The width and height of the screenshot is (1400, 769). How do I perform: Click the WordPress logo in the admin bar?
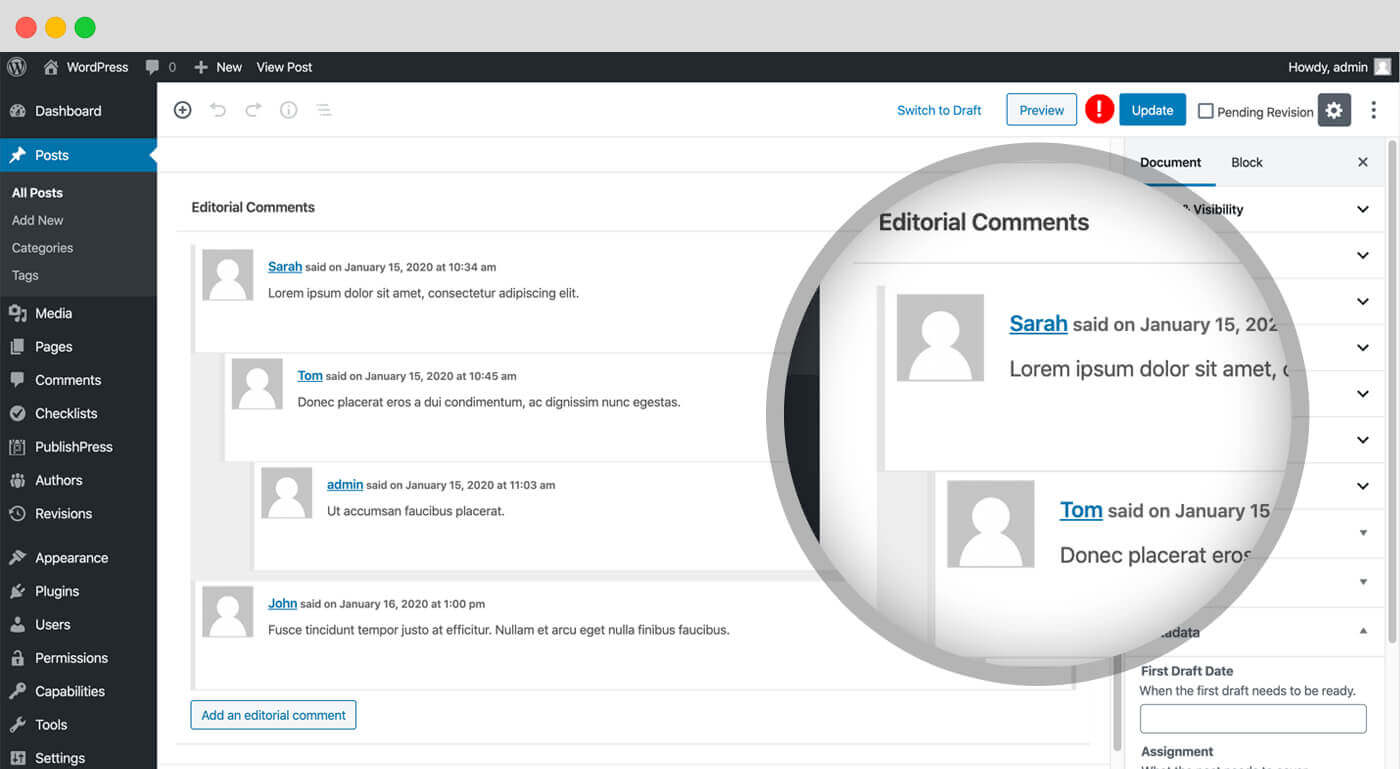[17, 67]
